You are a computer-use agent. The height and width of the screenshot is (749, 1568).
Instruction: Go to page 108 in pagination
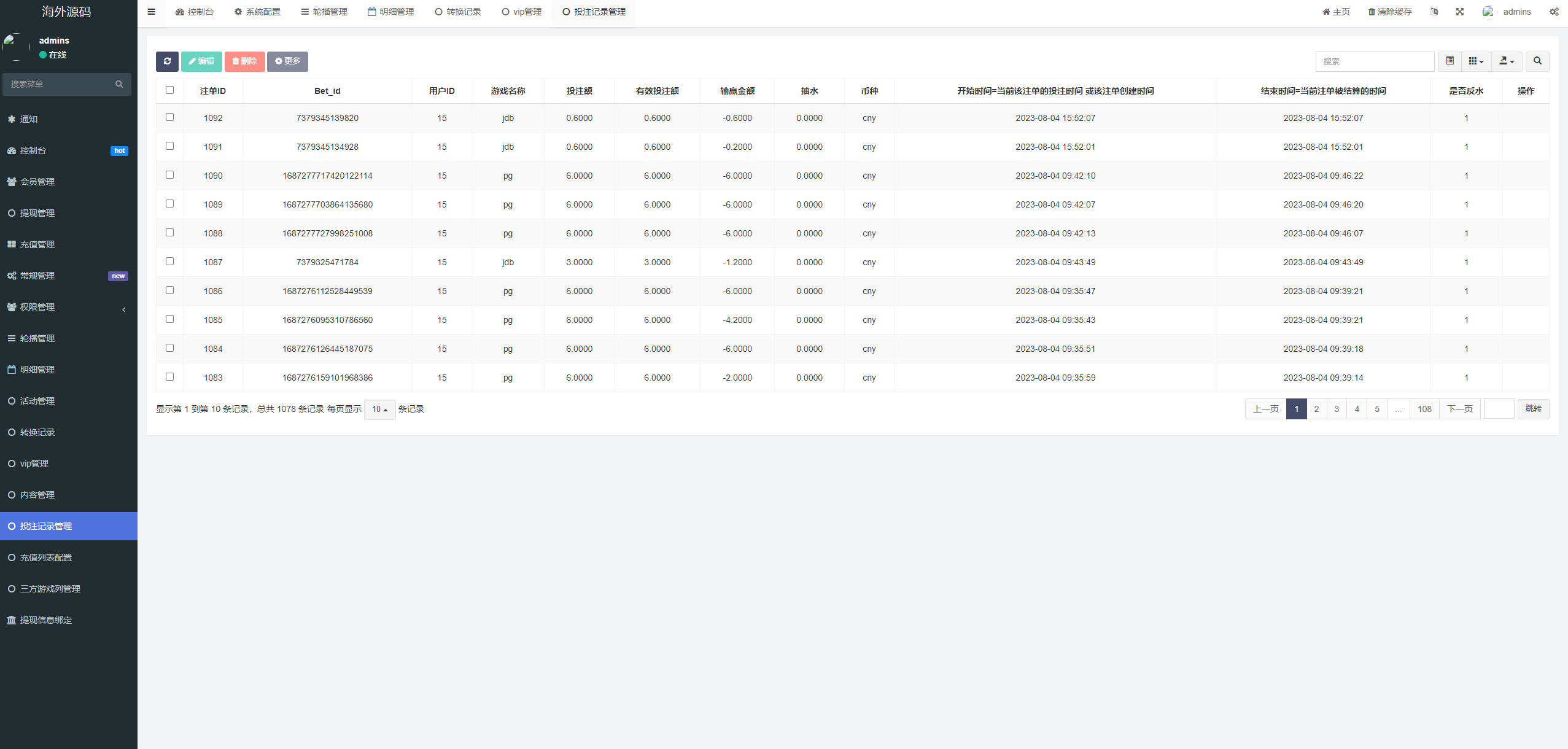coord(1424,409)
